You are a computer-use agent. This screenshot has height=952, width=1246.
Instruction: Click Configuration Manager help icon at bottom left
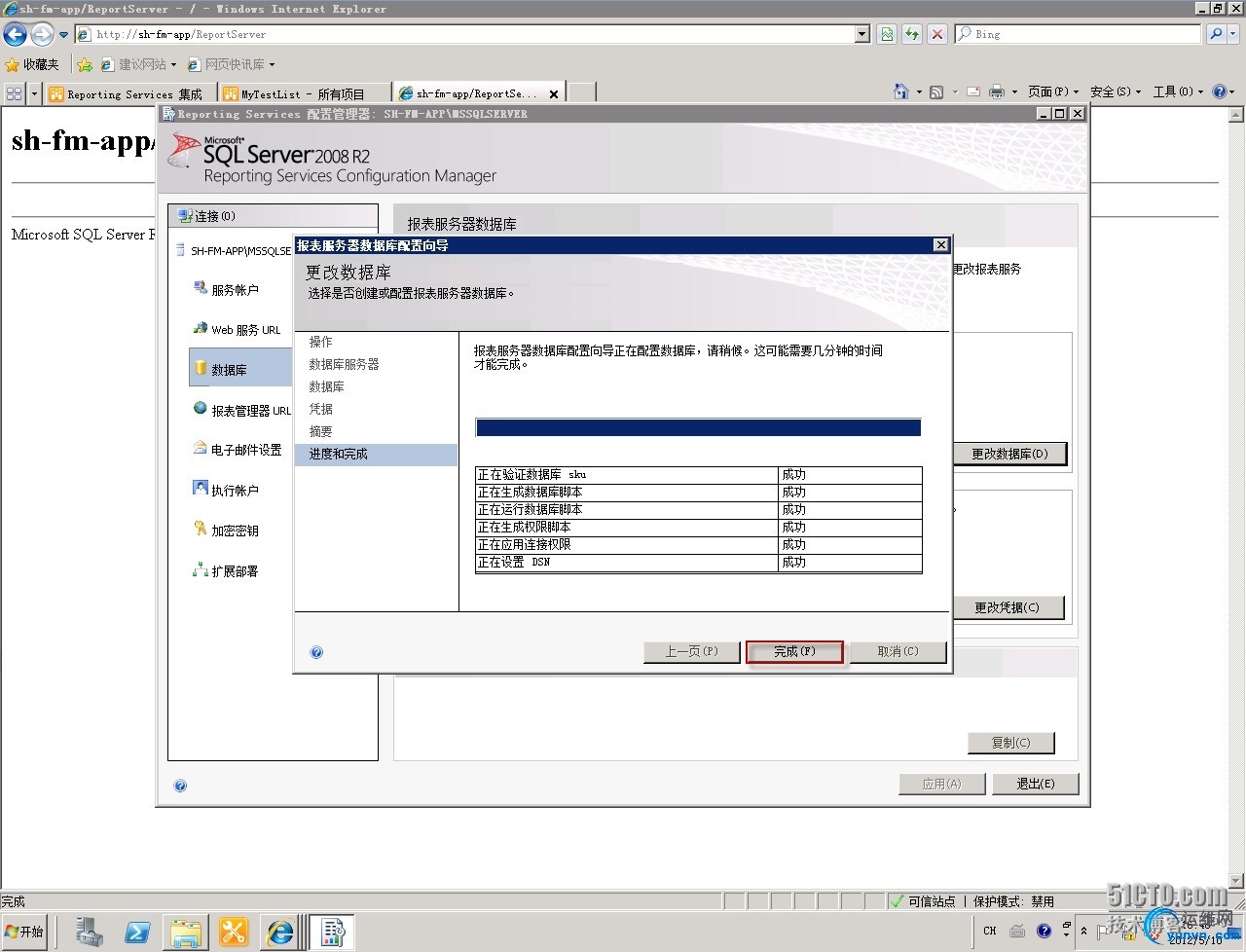point(180,786)
